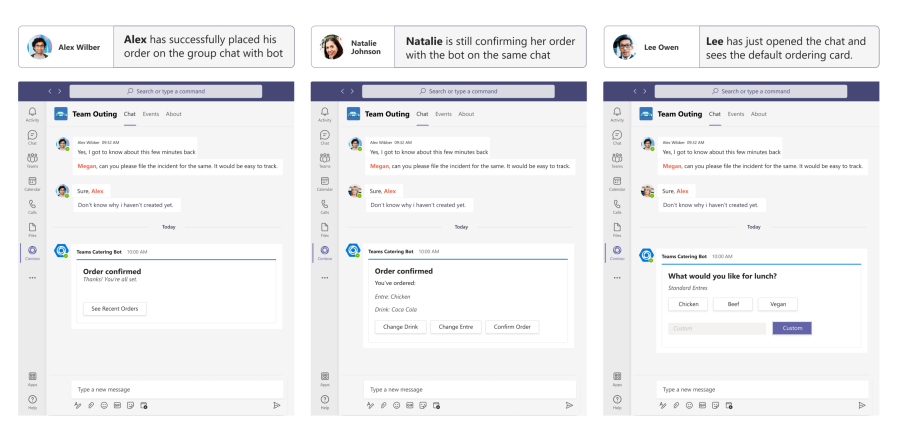900x448 pixels.
Task: Open more apps ellipsis in Alex's sidebar
Action: (x=32, y=278)
